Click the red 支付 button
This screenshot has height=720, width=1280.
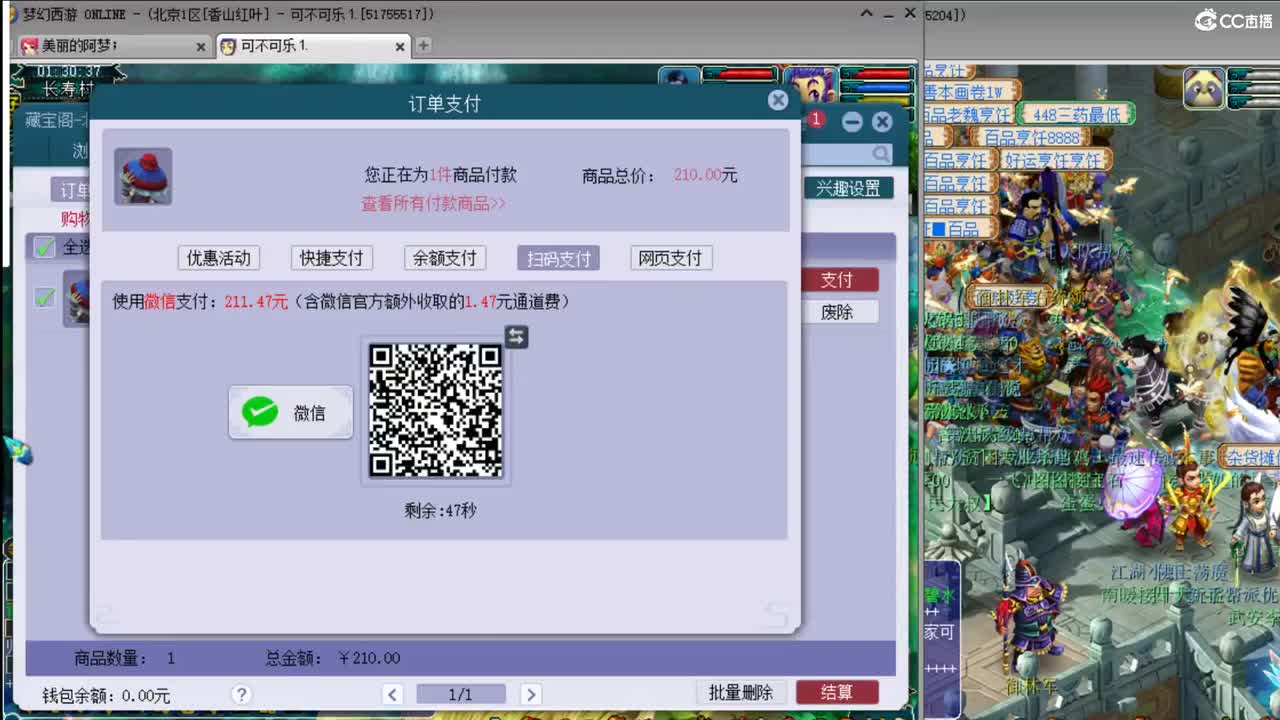coord(837,280)
